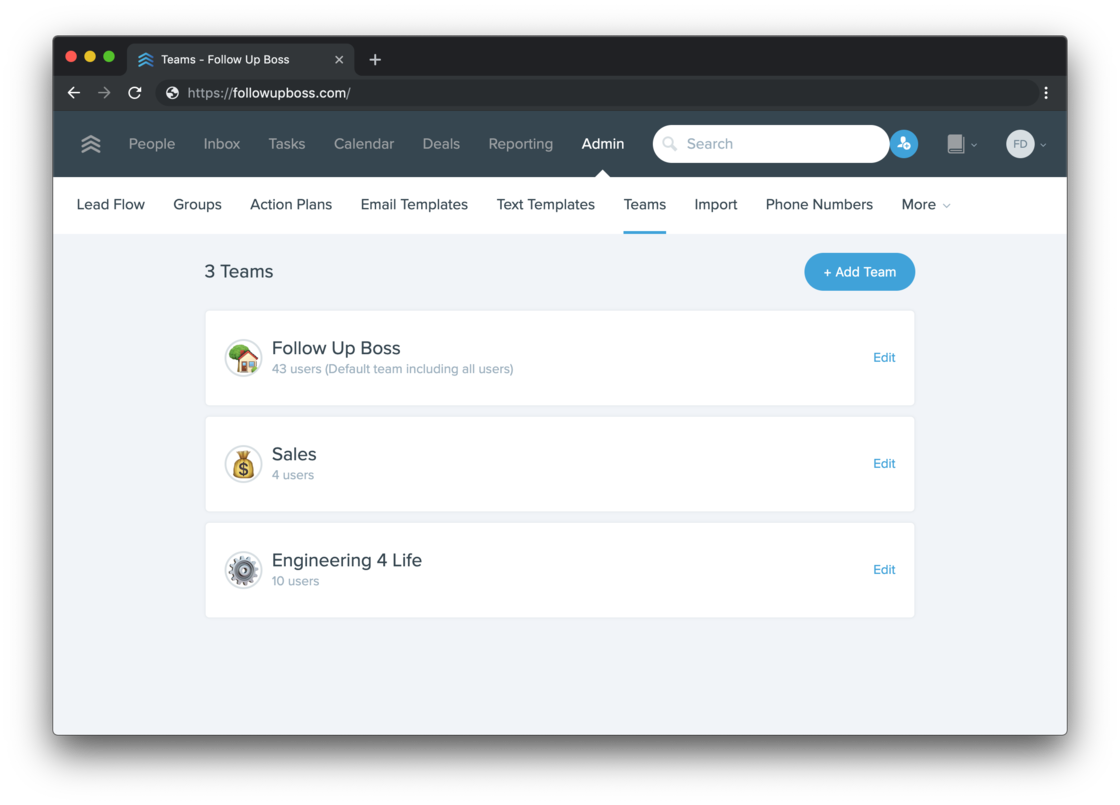Click the yellow minimize window button
The width and height of the screenshot is (1120, 805).
pos(90,56)
